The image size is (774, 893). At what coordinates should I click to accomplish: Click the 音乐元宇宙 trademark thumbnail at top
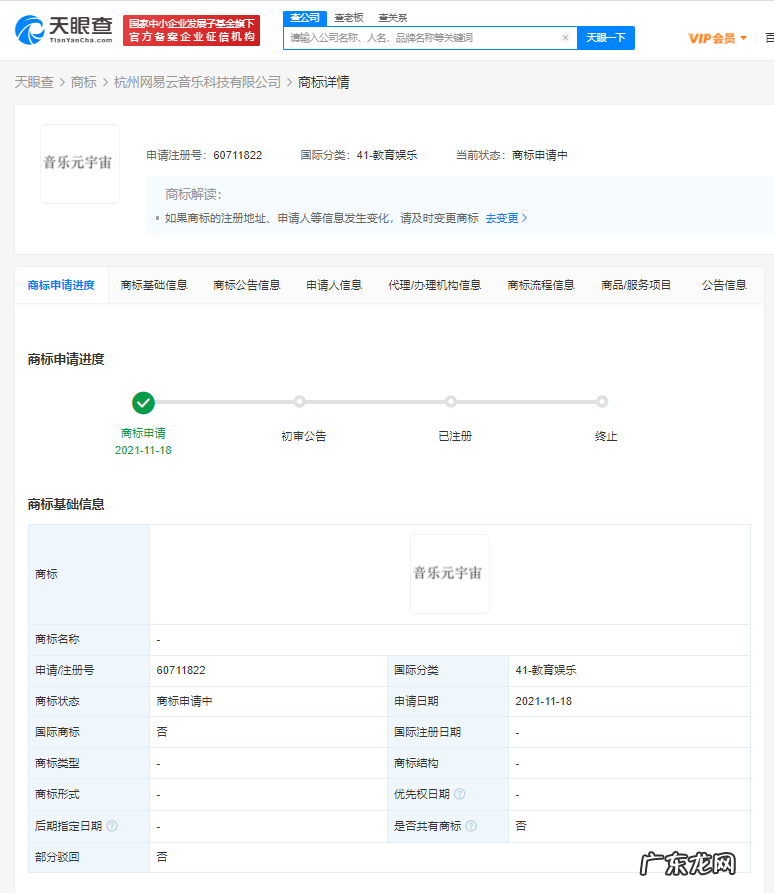[80, 164]
